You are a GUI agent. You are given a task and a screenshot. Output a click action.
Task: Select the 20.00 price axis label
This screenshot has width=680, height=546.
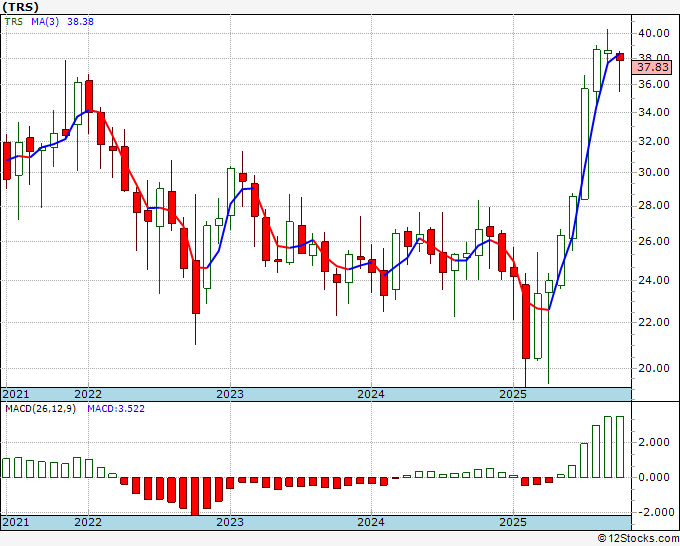pyautogui.click(x=654, y=368)
